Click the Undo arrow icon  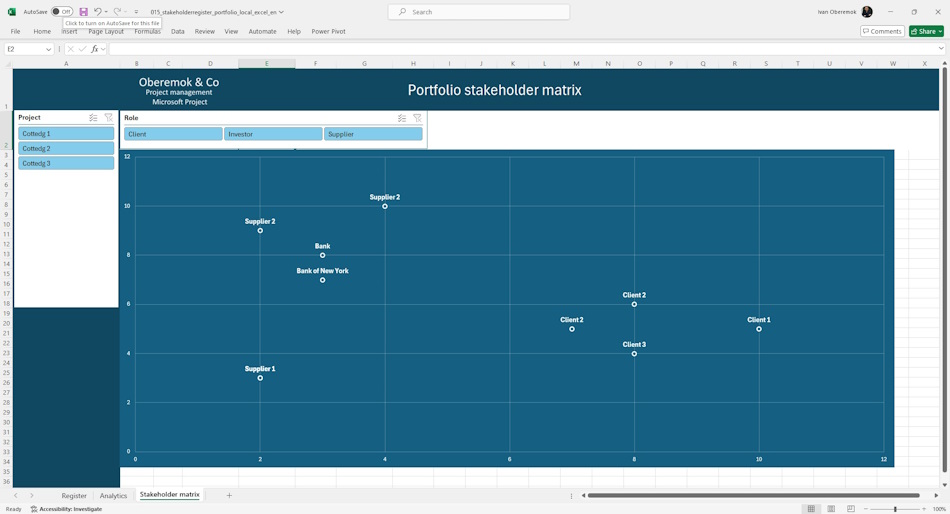pos(98,12)
